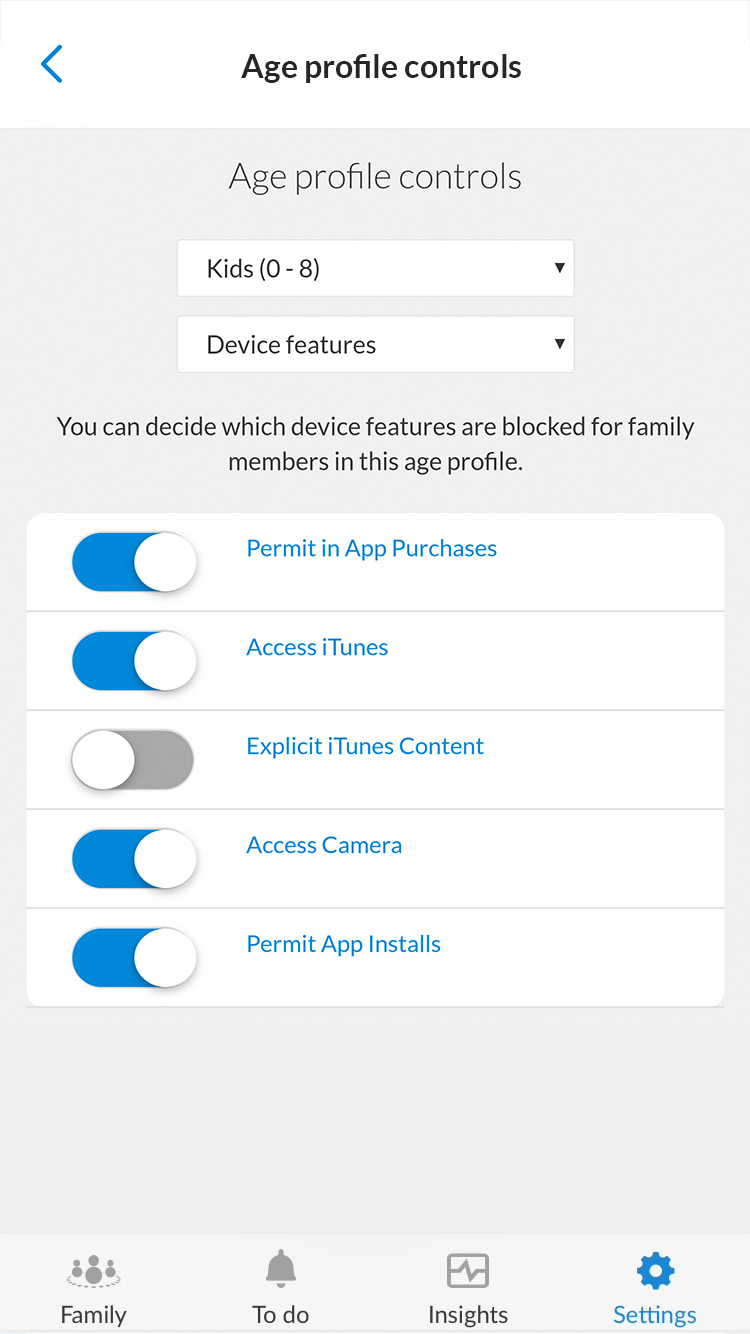Screen dimensions: 750x1334
Task: Open the Family people icon
Action: pyautogui.click(x=94, y=1271)
